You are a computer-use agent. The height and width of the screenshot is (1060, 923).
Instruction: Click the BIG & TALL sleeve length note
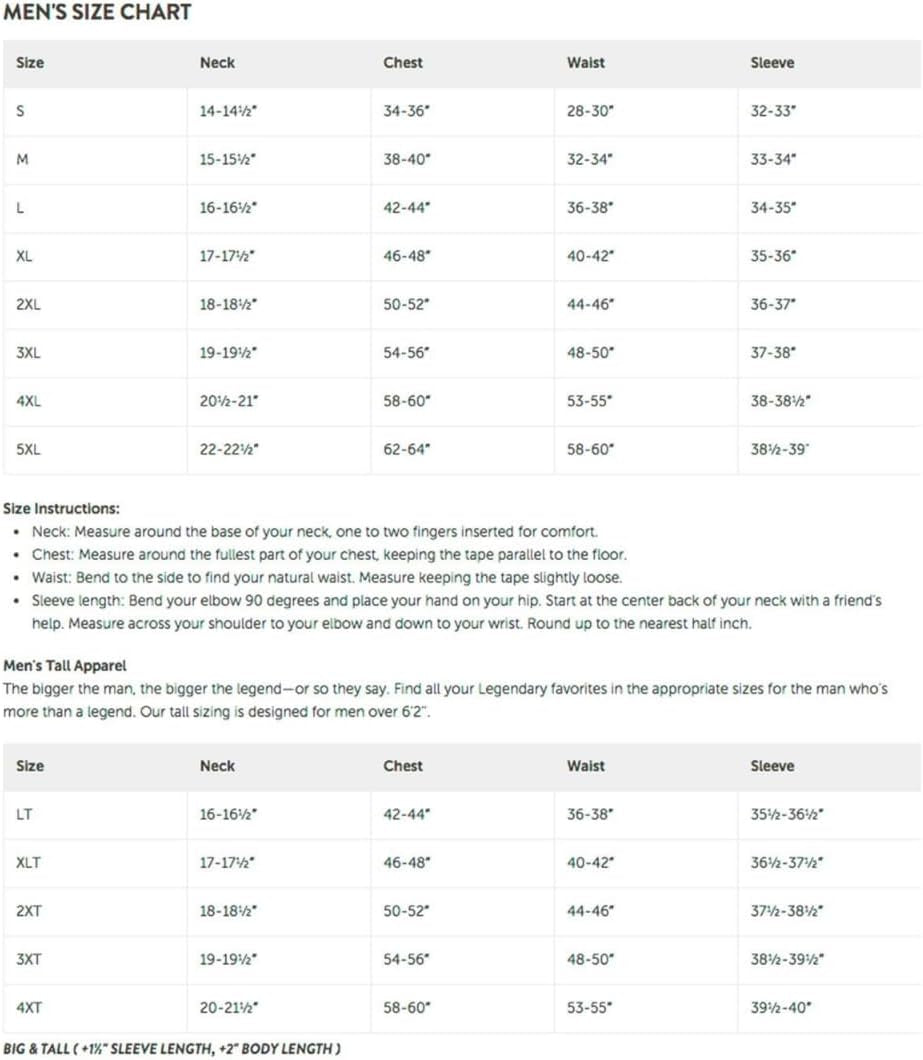(x=171, y=1048)
